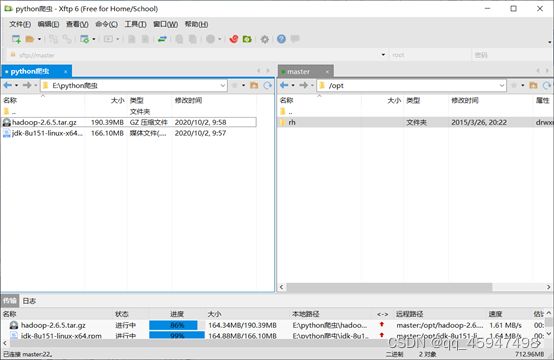
Task: Expand the Open Session dropdown arrow
Action: point(39,39)
